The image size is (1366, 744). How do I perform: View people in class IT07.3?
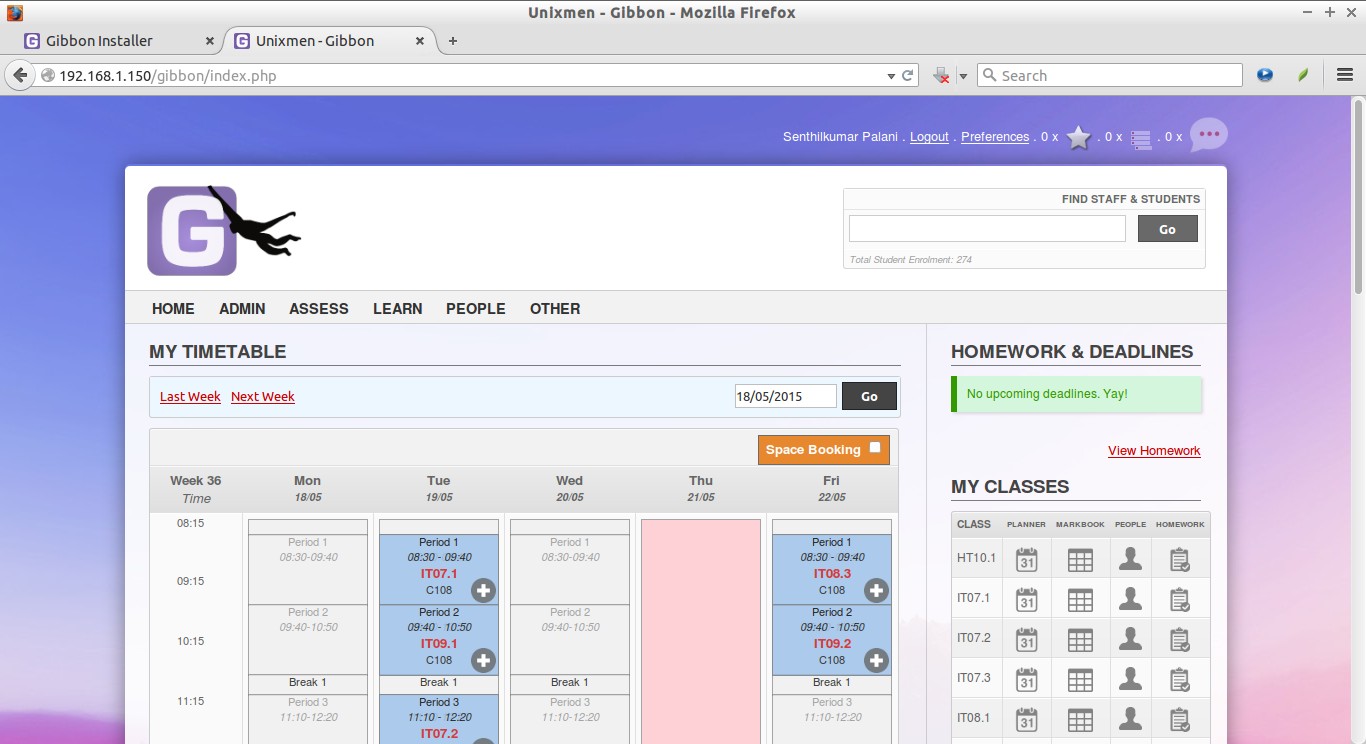1130,678
